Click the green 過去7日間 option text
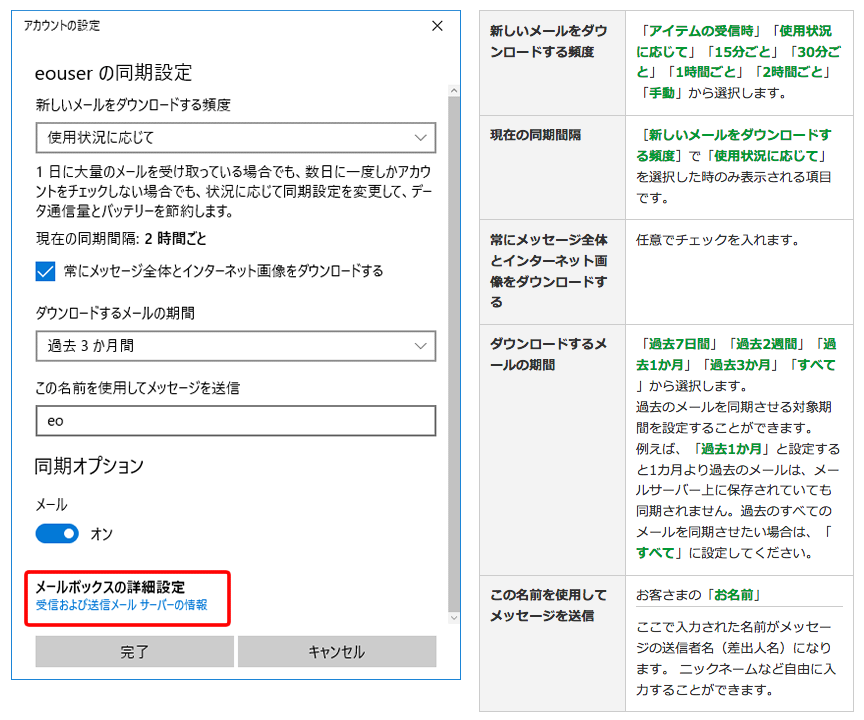Image resolution: width=864 pixels, height=720 pixels. (676, 344)
